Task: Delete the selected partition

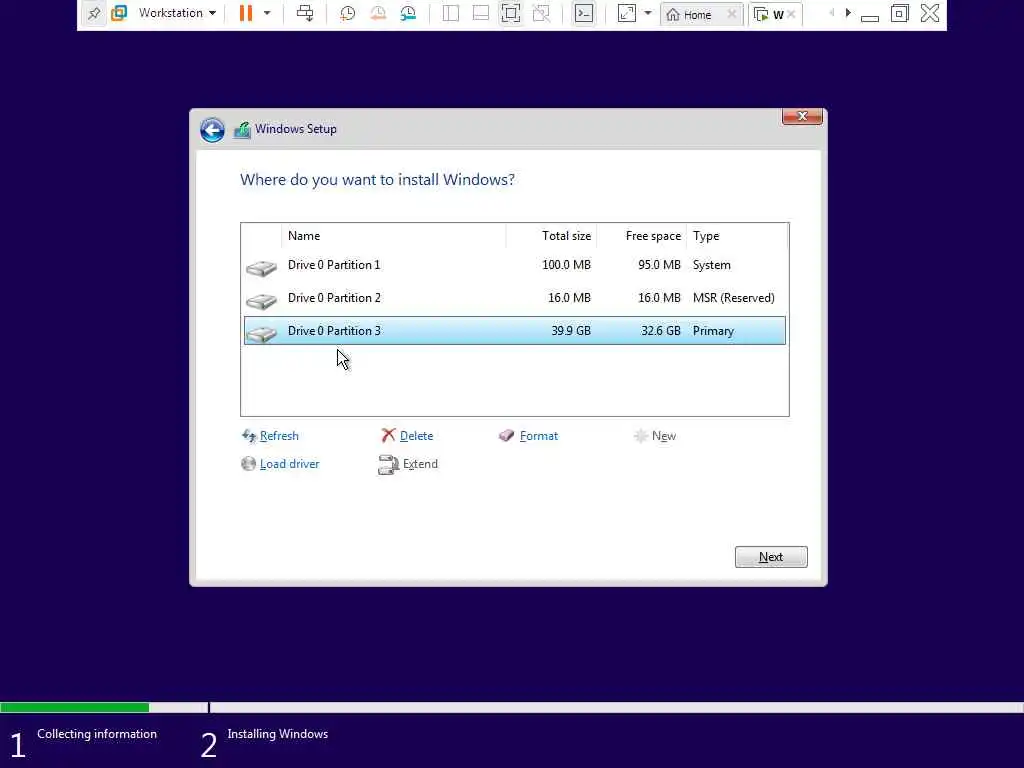Action: tap(416, 436)
